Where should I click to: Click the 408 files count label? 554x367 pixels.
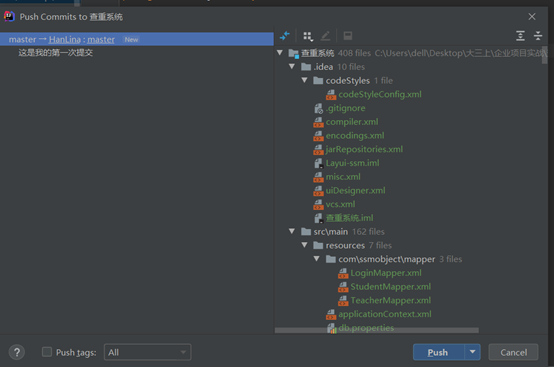pos(354,53)
